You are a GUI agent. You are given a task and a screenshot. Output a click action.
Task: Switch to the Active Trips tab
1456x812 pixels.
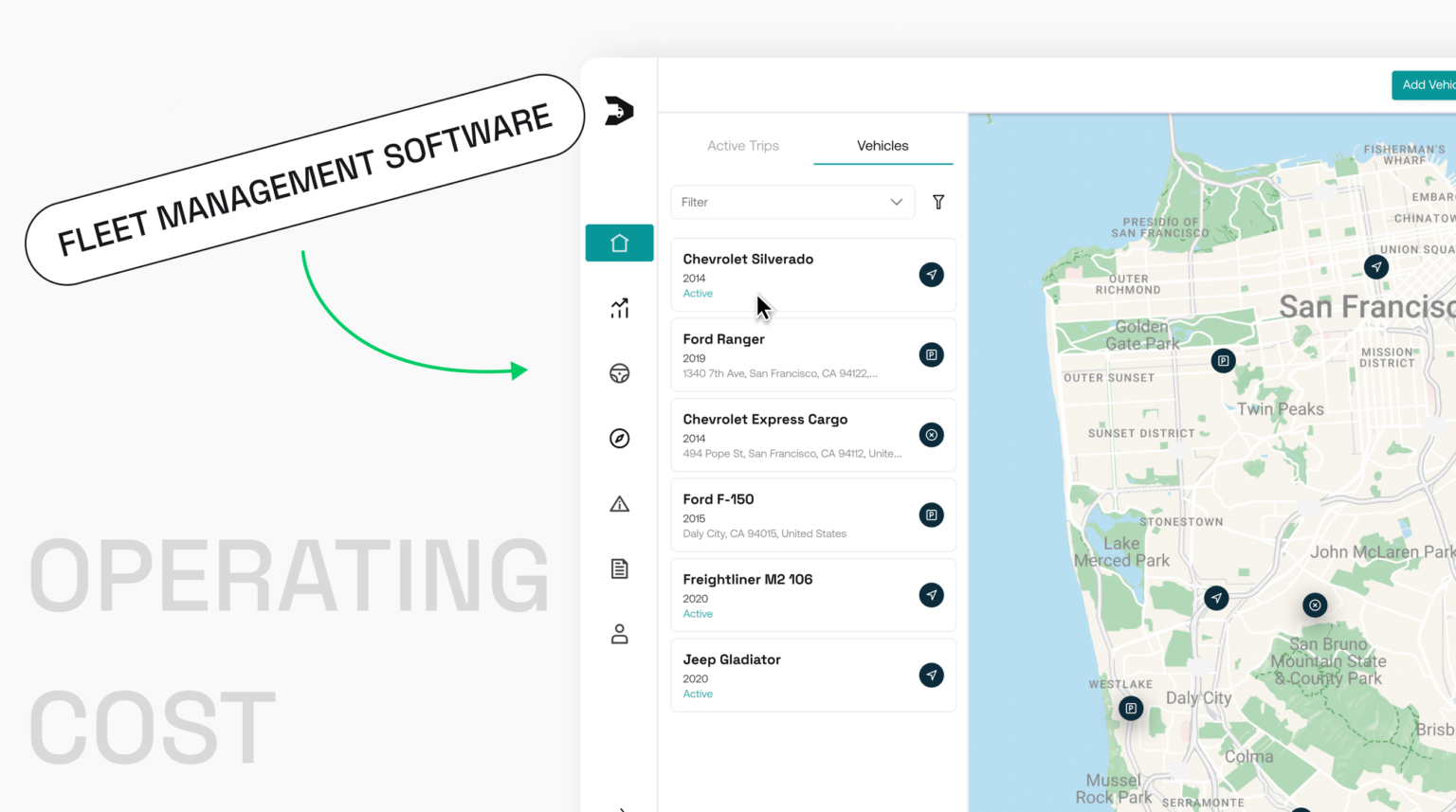743,146
